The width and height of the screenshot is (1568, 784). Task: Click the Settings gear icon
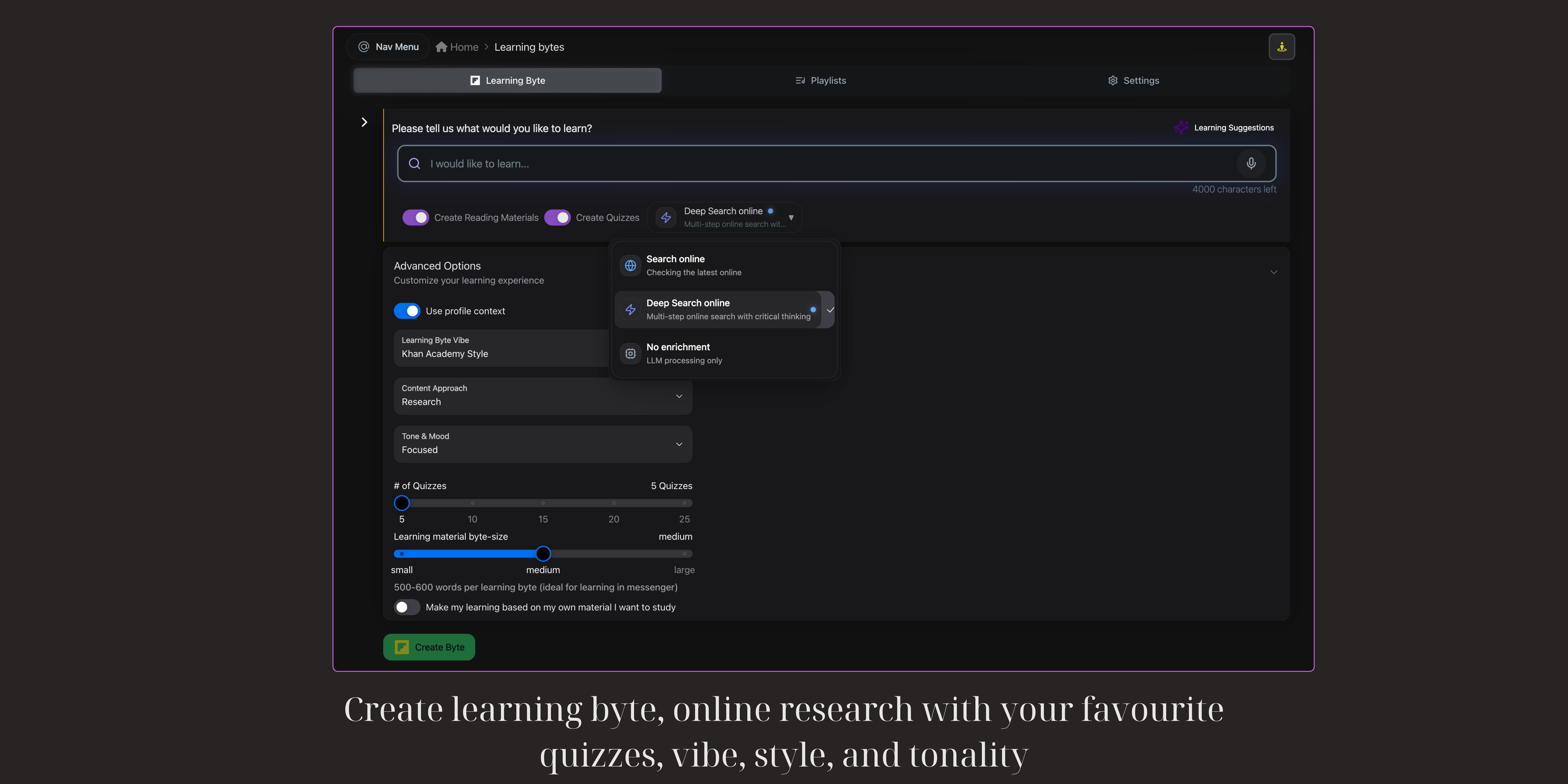coord(1113,80)
